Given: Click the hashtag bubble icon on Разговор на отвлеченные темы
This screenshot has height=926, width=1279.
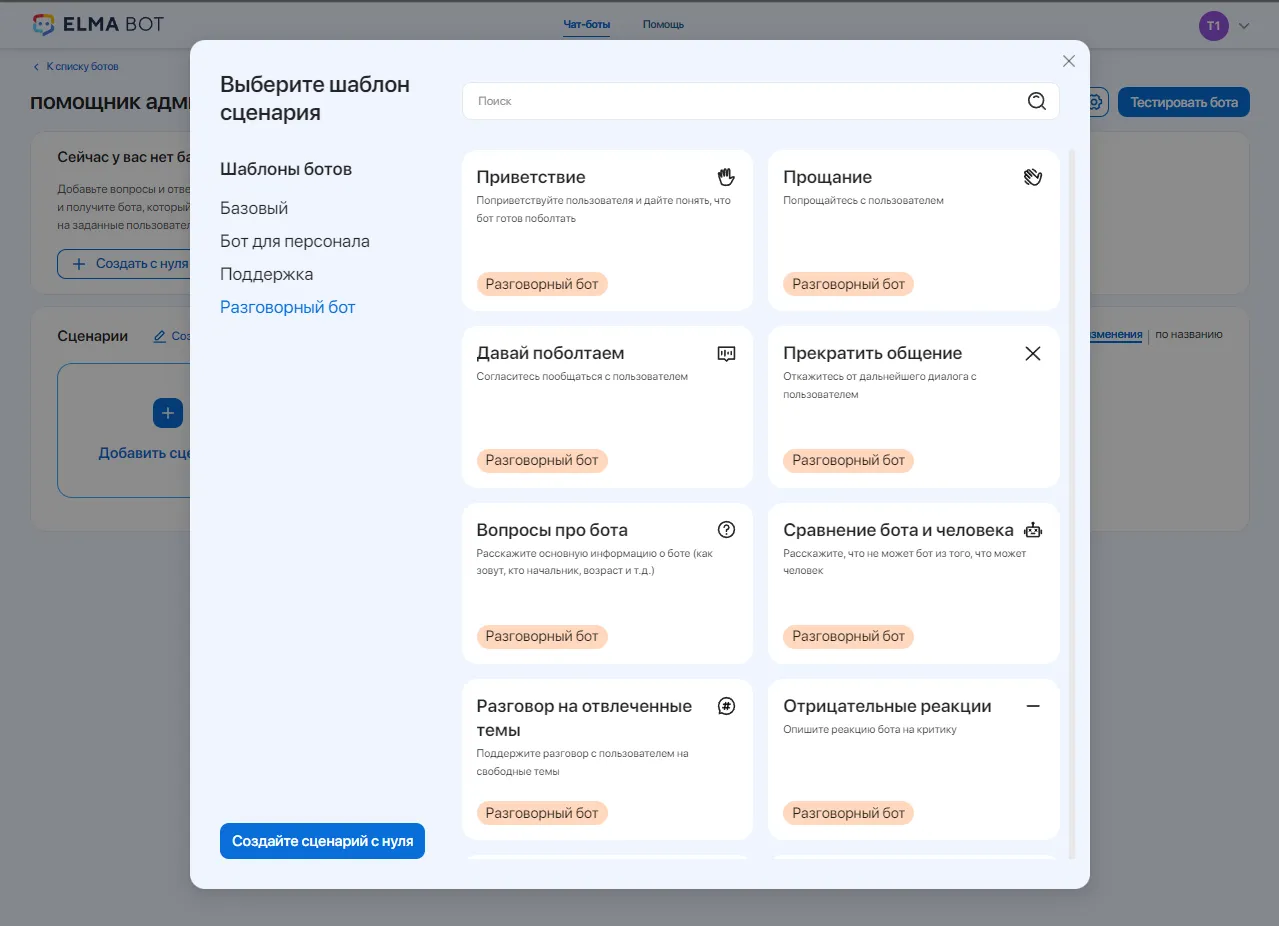Looking at the screenshot, I should (x=726, y=706).
